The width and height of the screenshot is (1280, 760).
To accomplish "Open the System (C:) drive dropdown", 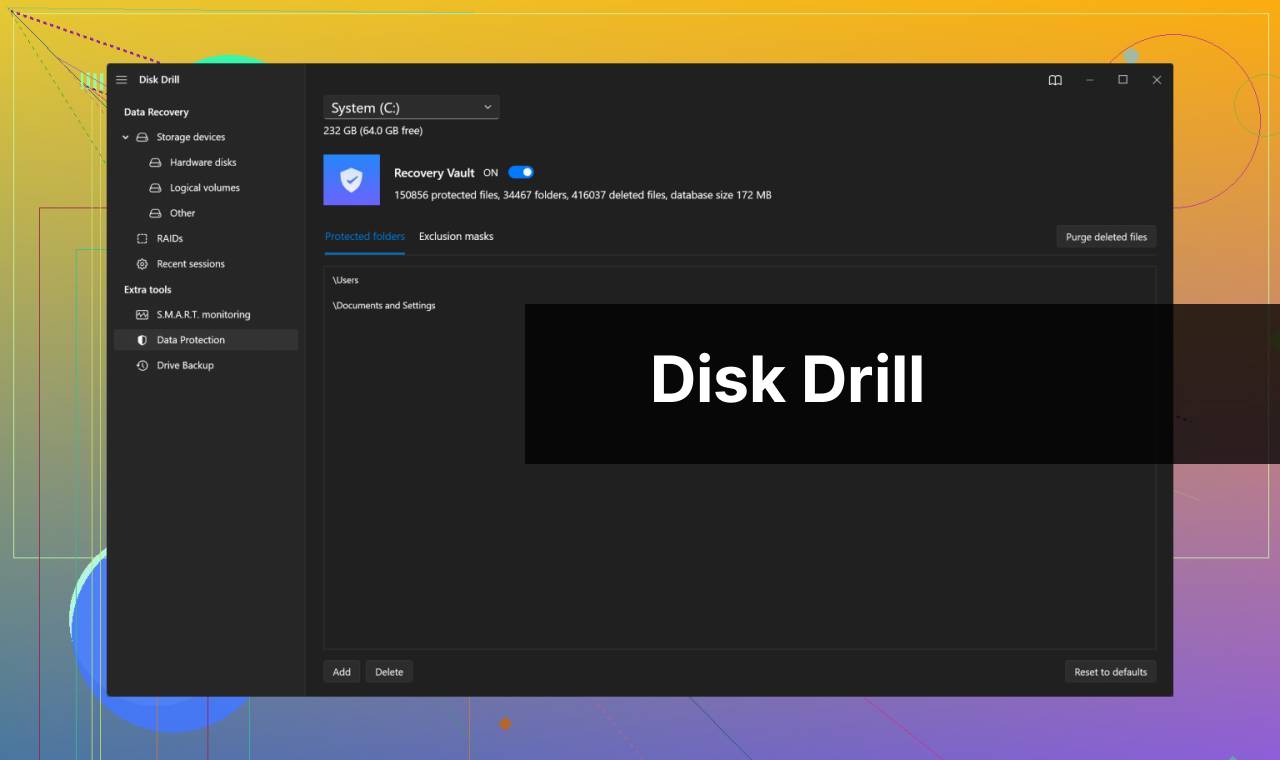I will tap(411, 107).
